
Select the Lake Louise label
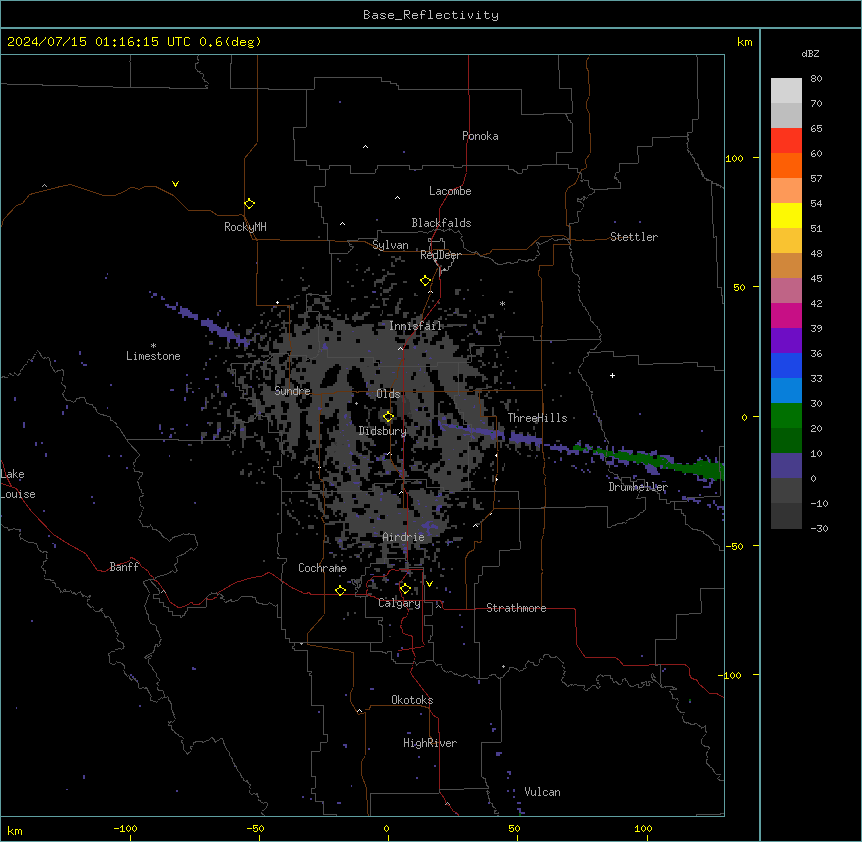(x=18, y=484)
